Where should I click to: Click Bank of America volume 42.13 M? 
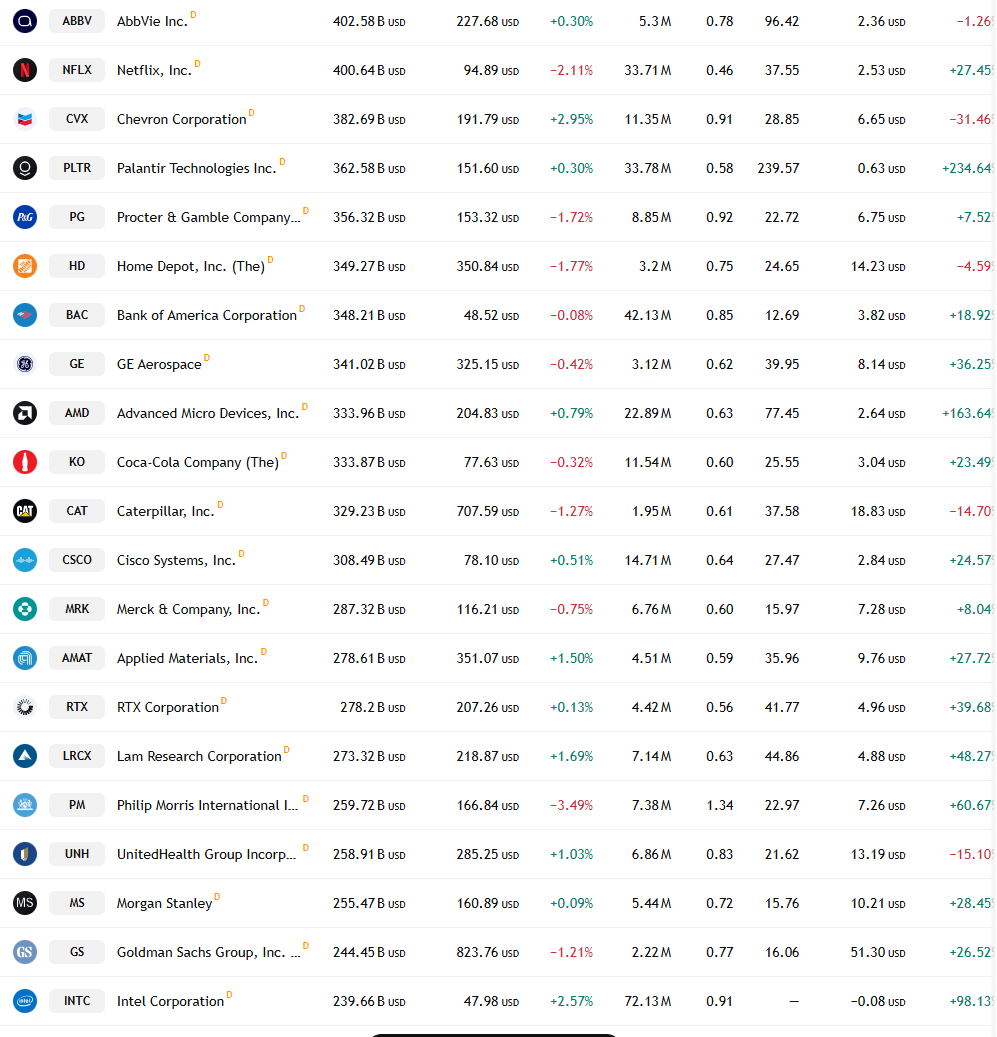tap(647, 315)
